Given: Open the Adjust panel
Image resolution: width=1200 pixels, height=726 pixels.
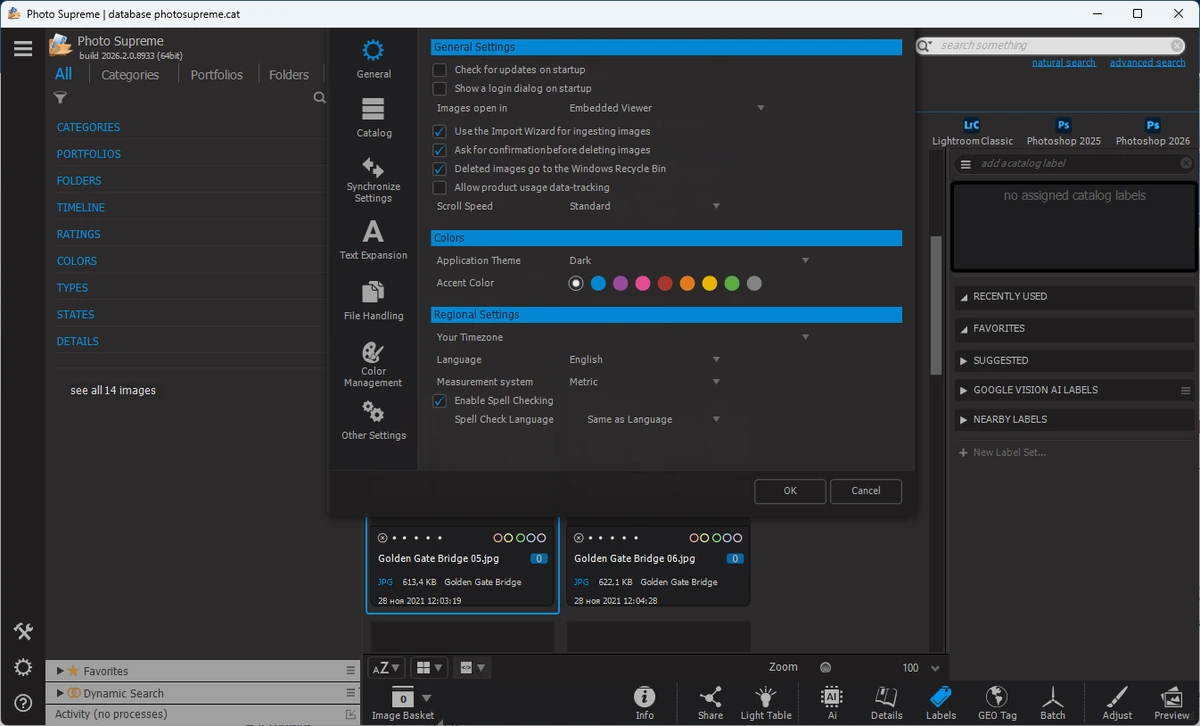Looking at the screenshot, I should (x=1117, y=703).
